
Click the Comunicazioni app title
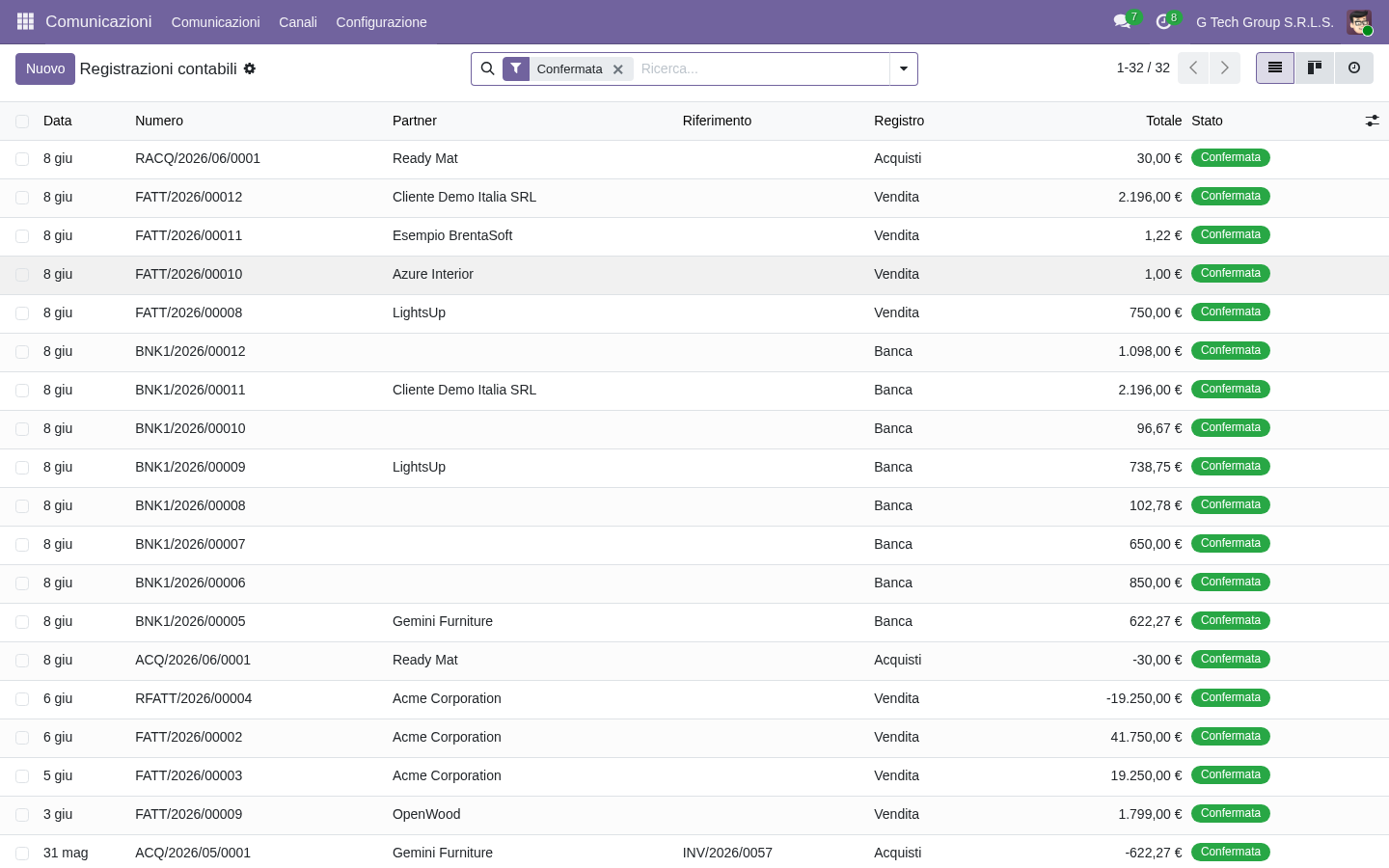tap(98, 21)
